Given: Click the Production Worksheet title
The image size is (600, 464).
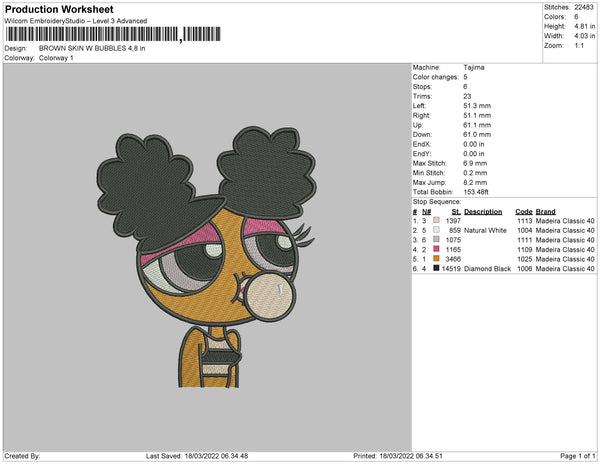Looking at the screenshot, I should (59, 10).
